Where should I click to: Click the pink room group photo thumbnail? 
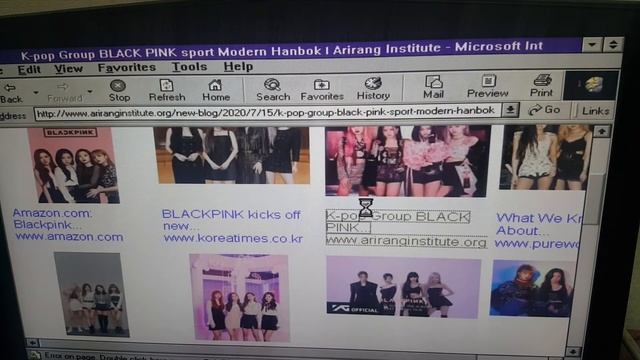240,298
